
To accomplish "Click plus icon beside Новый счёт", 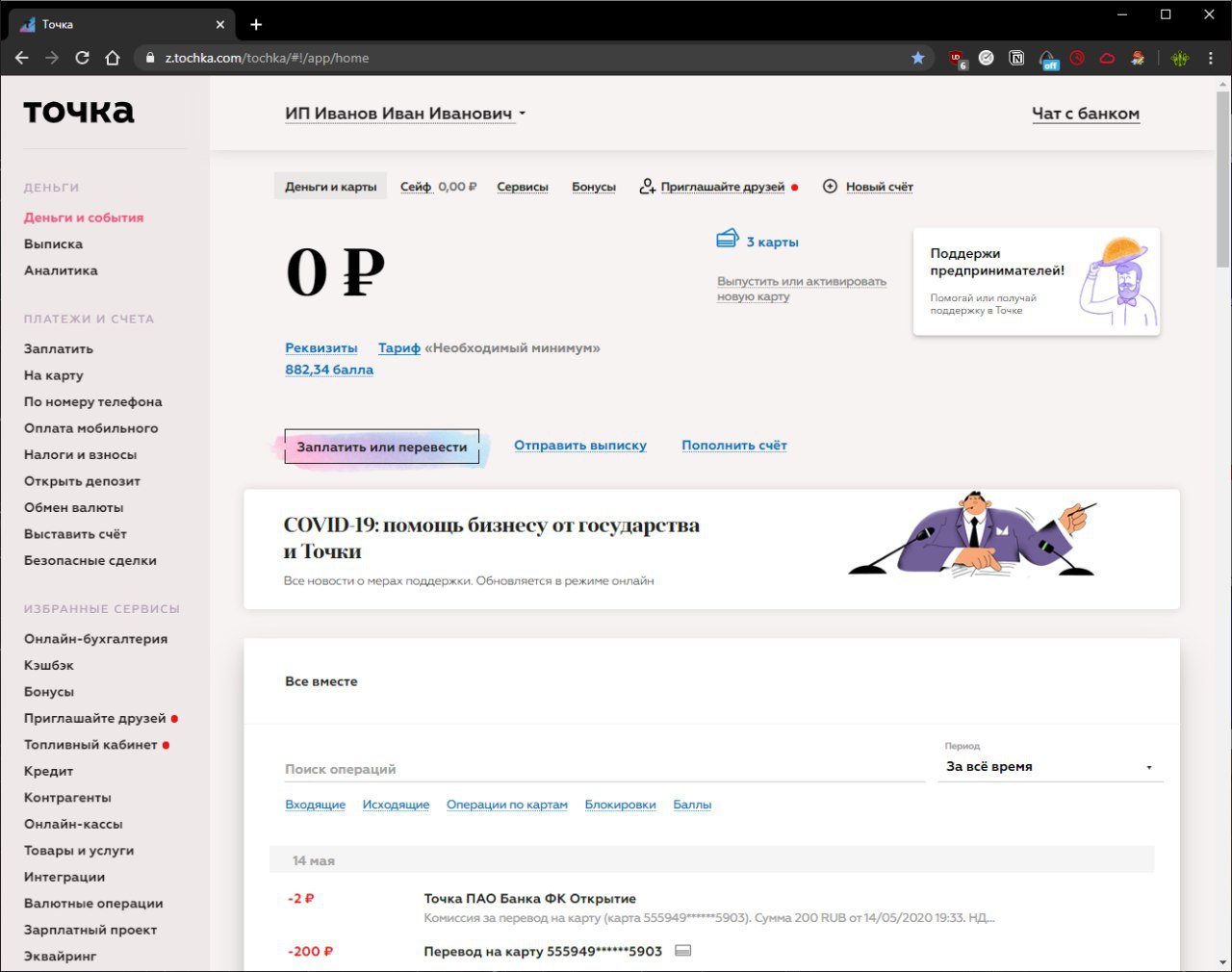I will pos(830,187).
